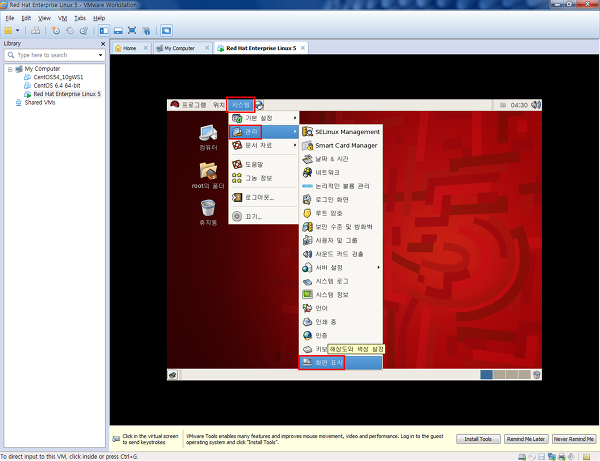600x461 pixels.
Task: Click the send Ctrl+Alt+Del toolbar icon
Action: 36,30
